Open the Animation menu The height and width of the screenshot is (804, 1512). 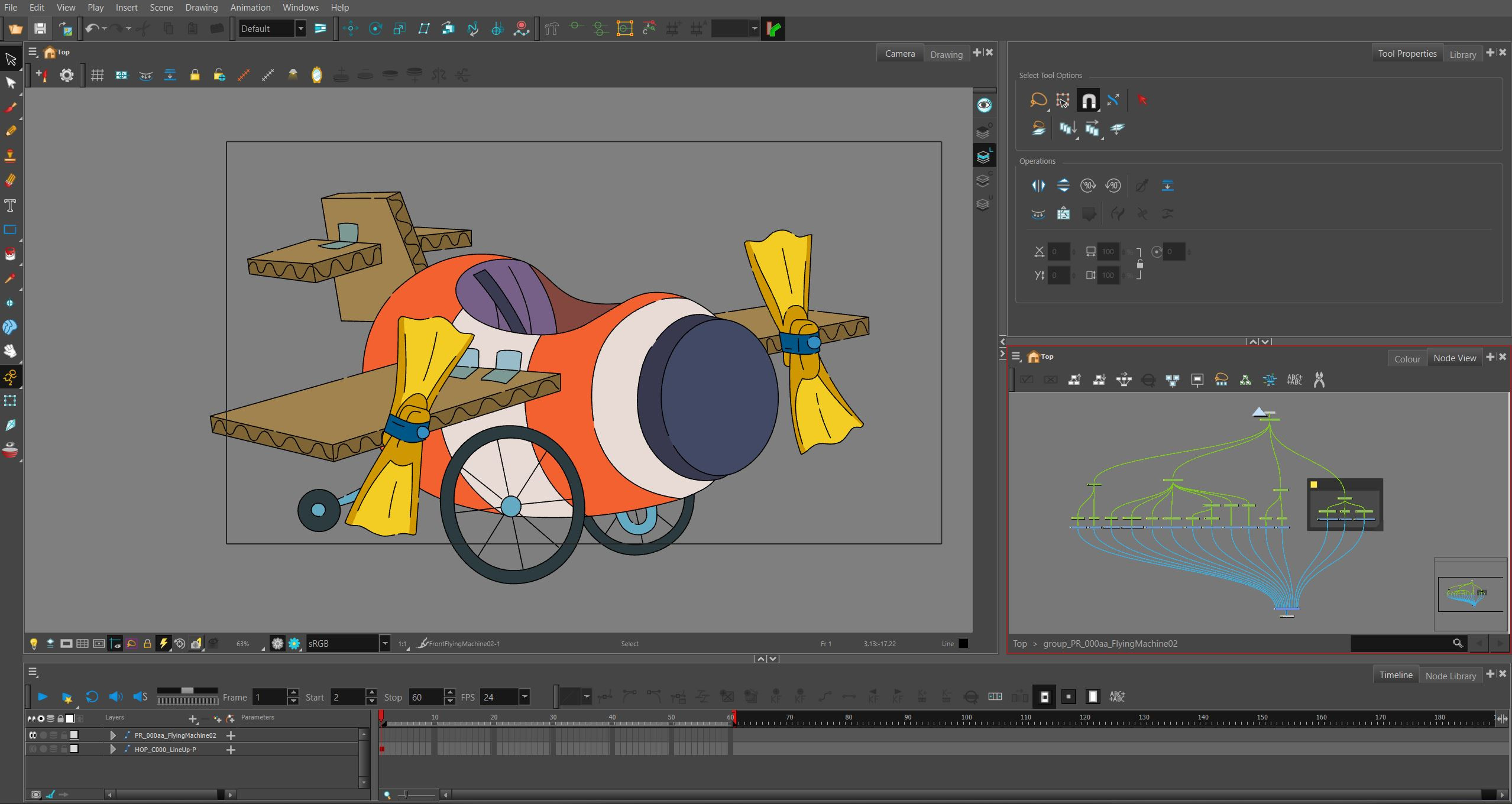[250, 8]
